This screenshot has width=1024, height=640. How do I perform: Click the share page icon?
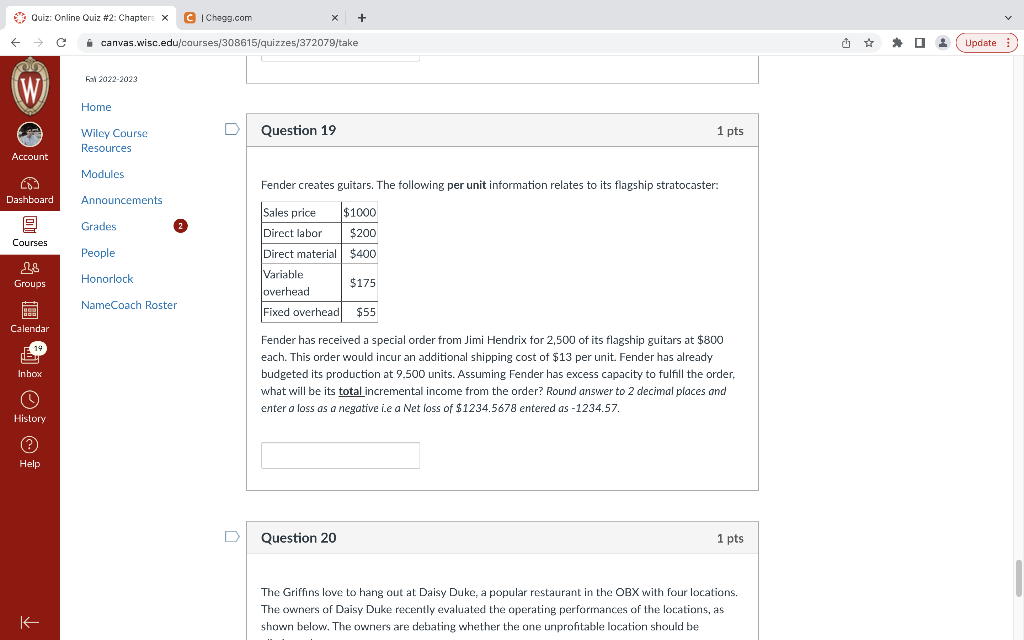click(846, 42)
